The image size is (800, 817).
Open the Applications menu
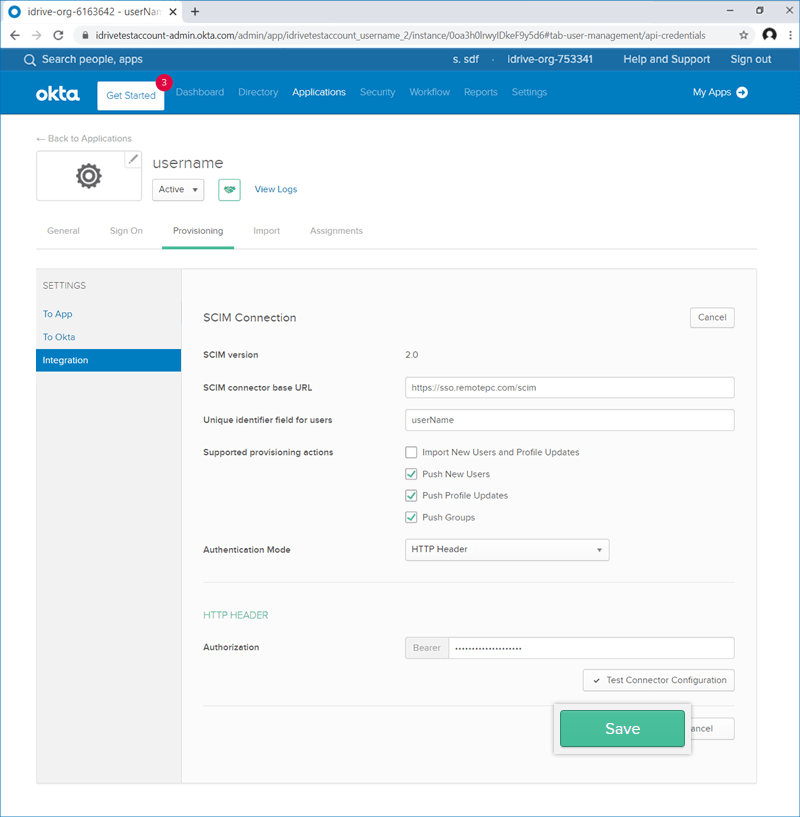click(x=318, y=92)
